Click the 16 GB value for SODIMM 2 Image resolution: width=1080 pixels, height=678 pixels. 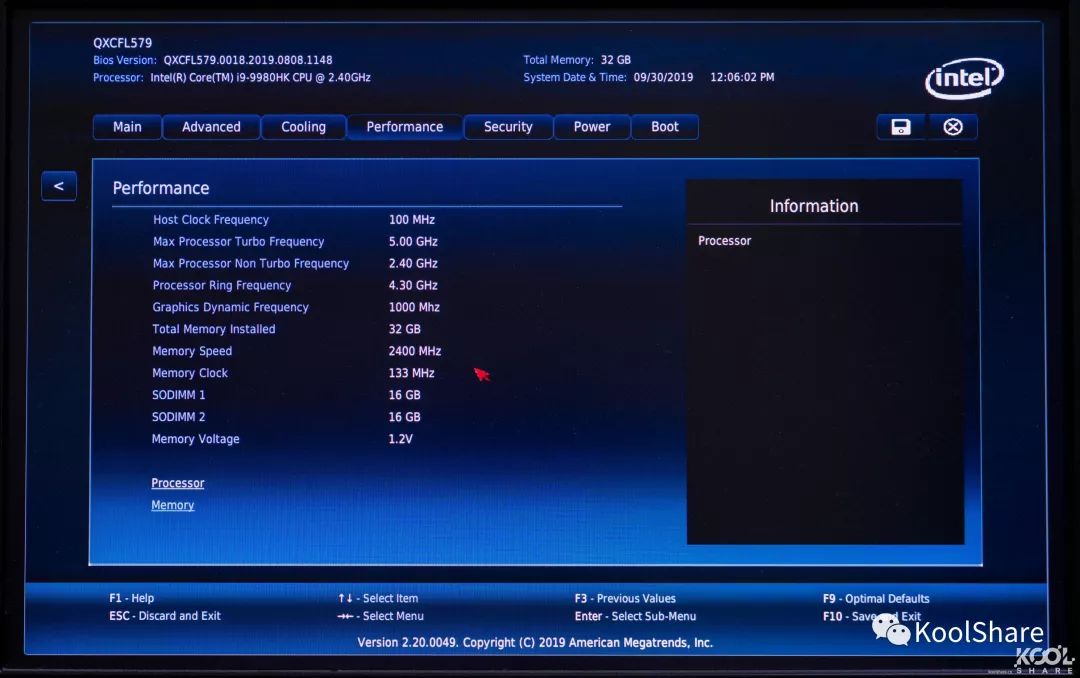click(x=404, y=417)
